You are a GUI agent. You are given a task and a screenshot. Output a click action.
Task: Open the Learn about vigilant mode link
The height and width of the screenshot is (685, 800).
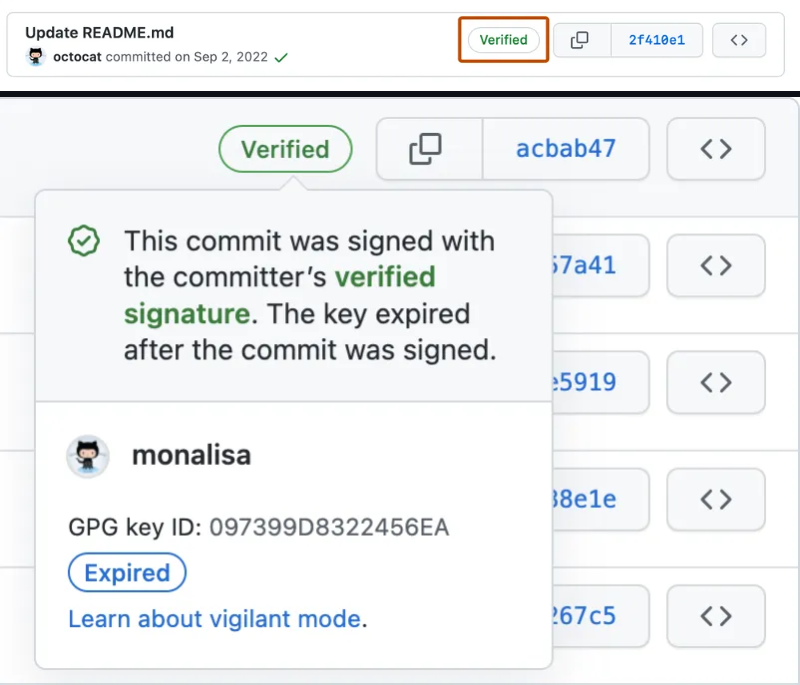point(213,619)
